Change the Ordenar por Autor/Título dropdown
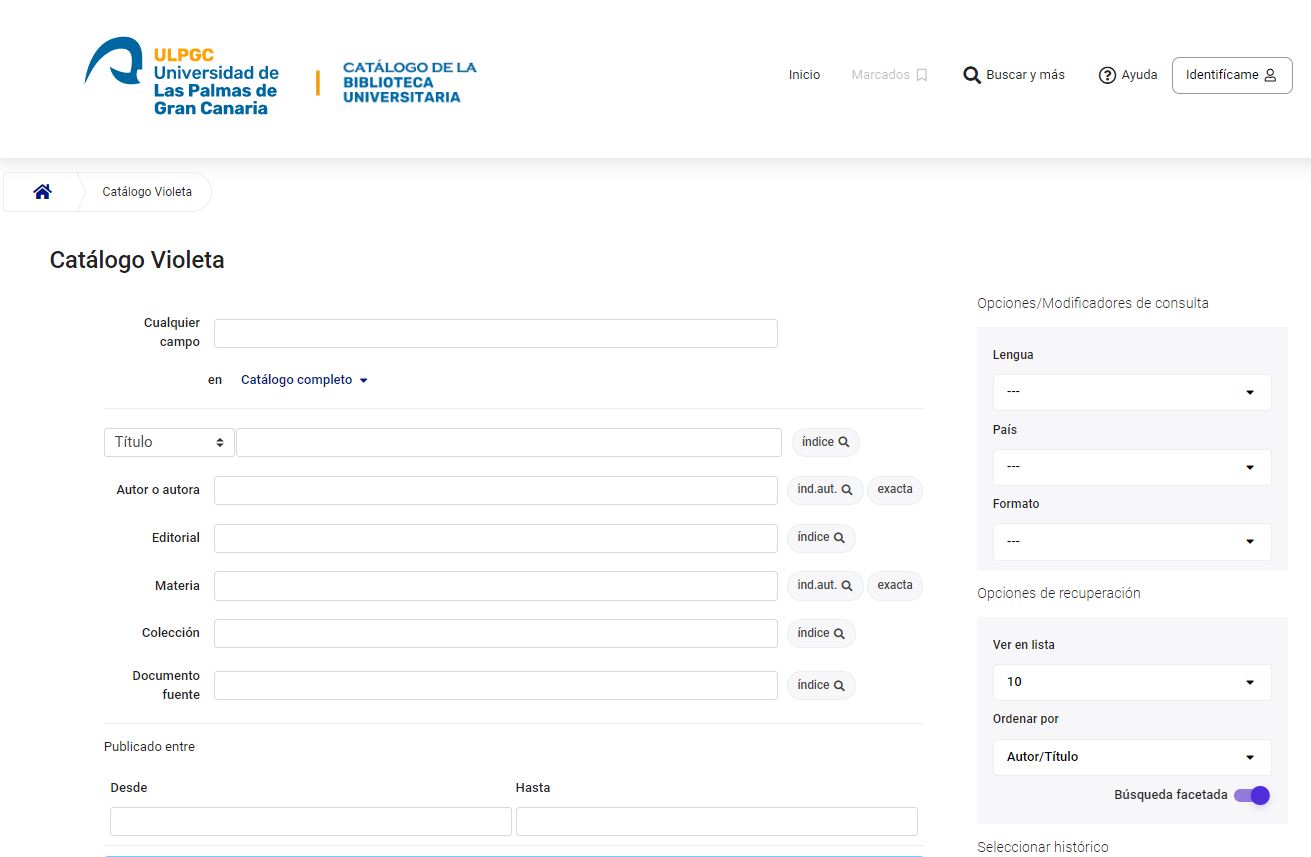 tap(1132, 757)
